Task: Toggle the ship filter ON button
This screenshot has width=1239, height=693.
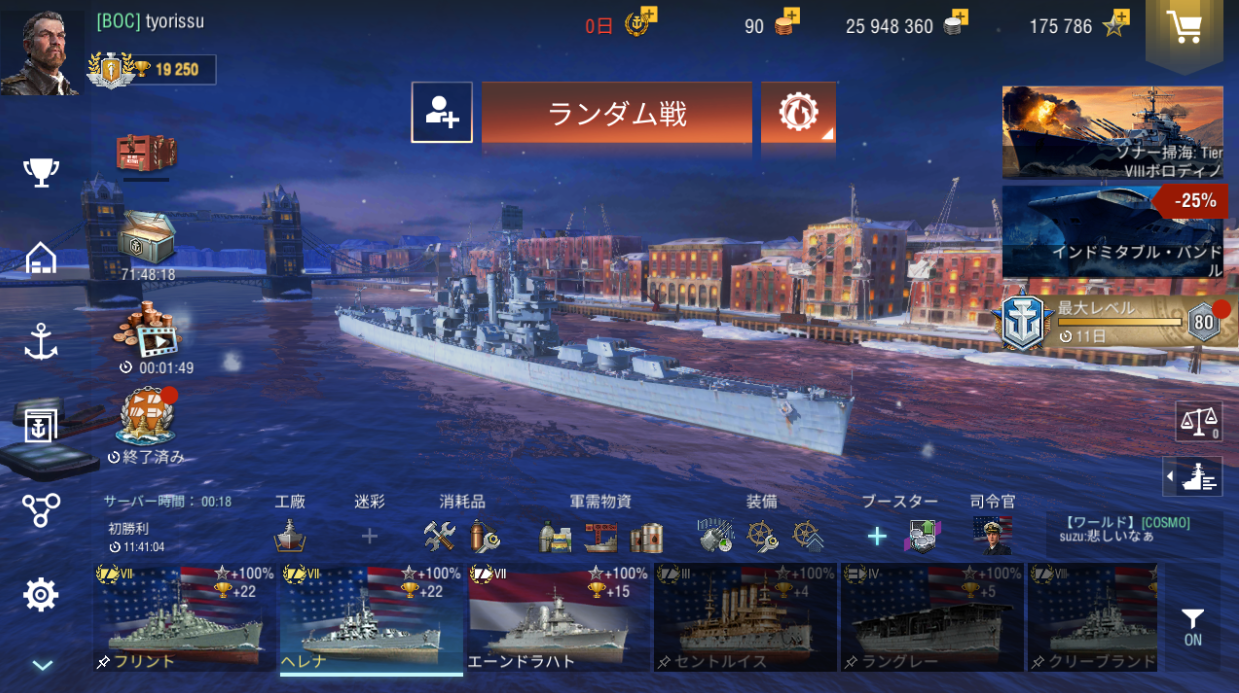Action: pyautogui.click(x=1192, y=627)
